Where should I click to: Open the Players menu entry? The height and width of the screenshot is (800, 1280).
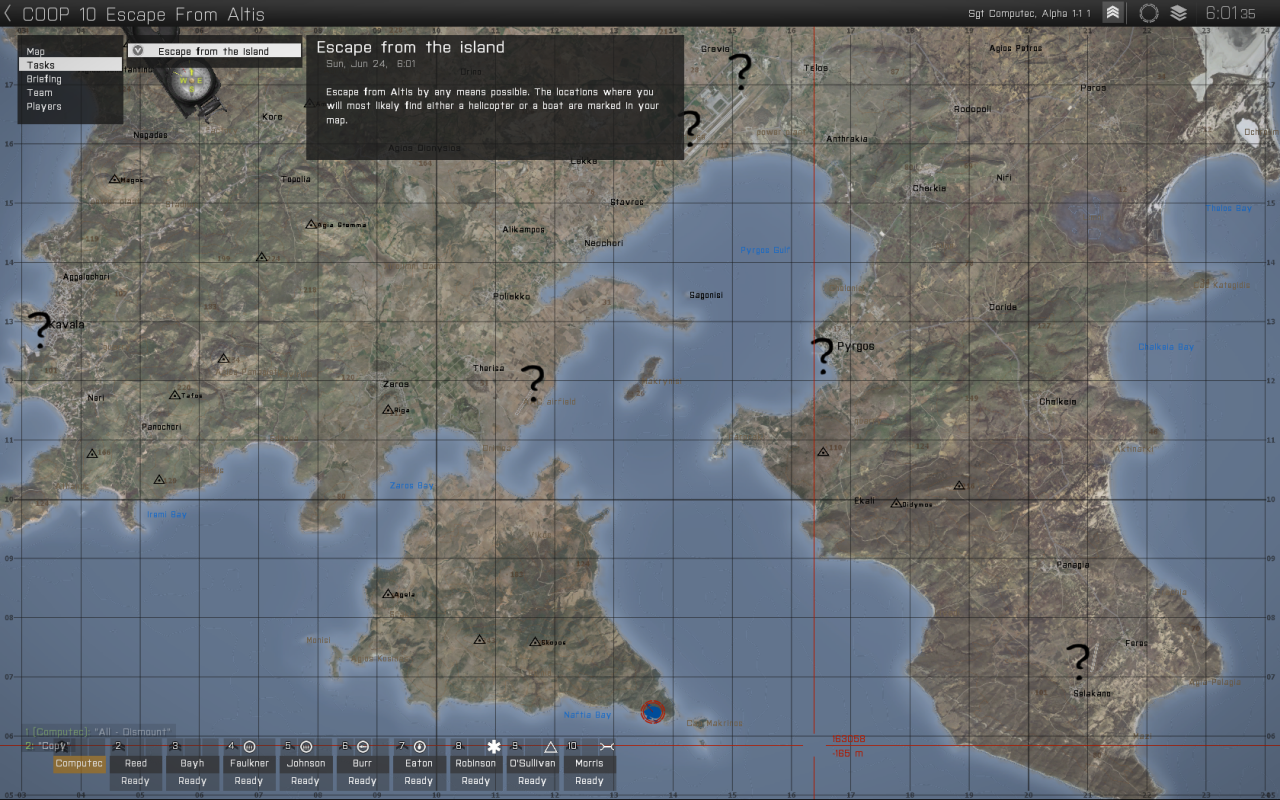click(x=70, y=106)
